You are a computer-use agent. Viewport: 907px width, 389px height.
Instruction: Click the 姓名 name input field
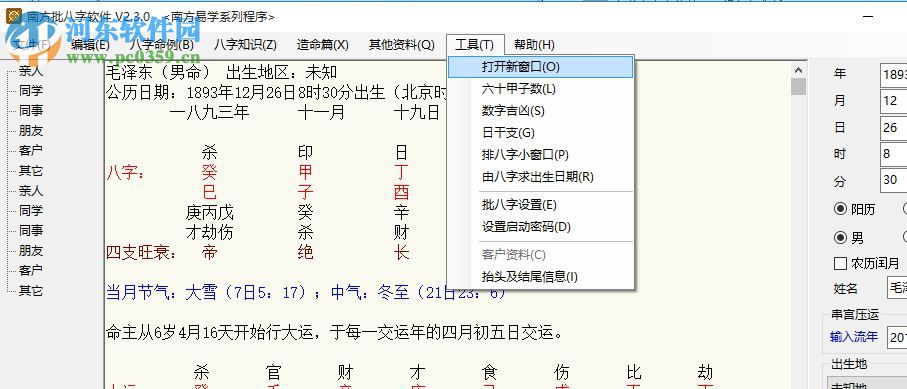tap(897, 288)
